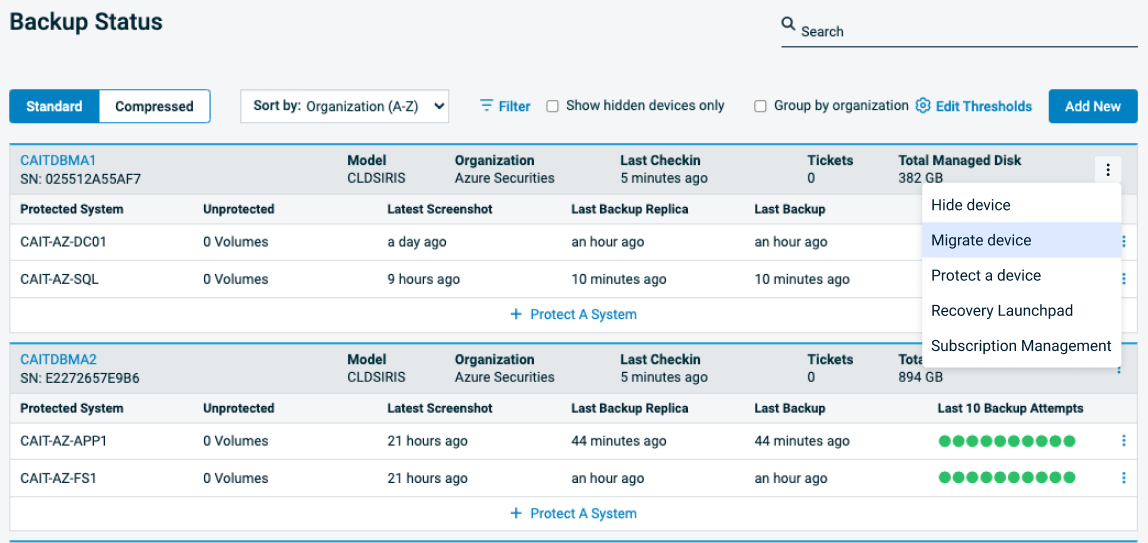The image size is (1148, 543).
Task: Click the CAIT-AZ-SQL protected system
Action: pos(59,279)
